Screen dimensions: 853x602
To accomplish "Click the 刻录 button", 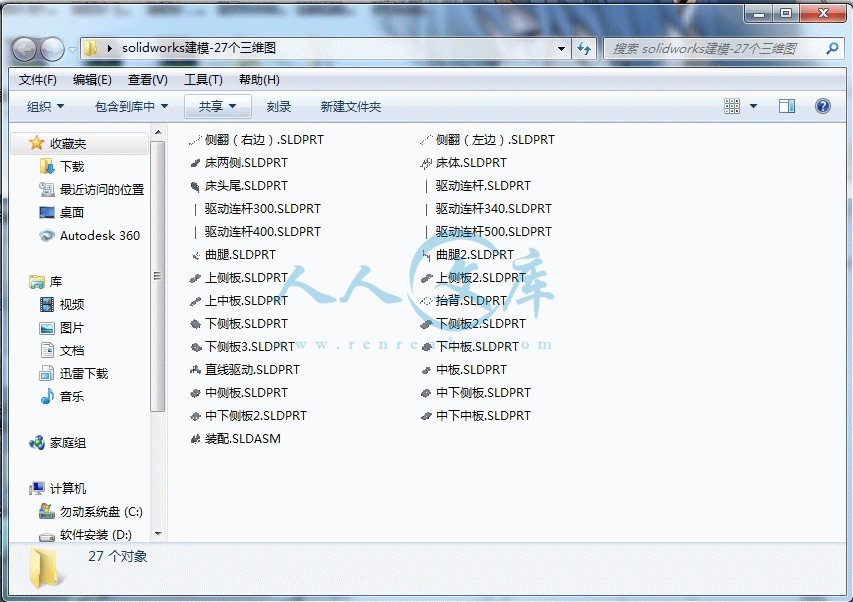I will [279, 107].
